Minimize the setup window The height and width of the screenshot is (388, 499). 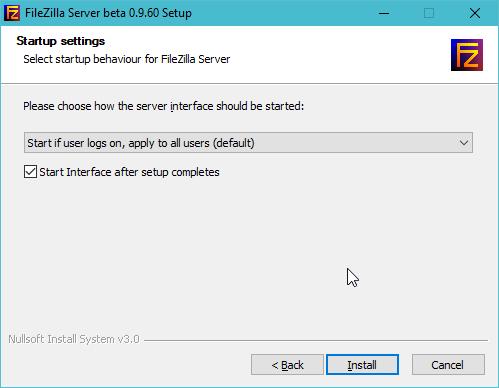(x=384, y=13)
